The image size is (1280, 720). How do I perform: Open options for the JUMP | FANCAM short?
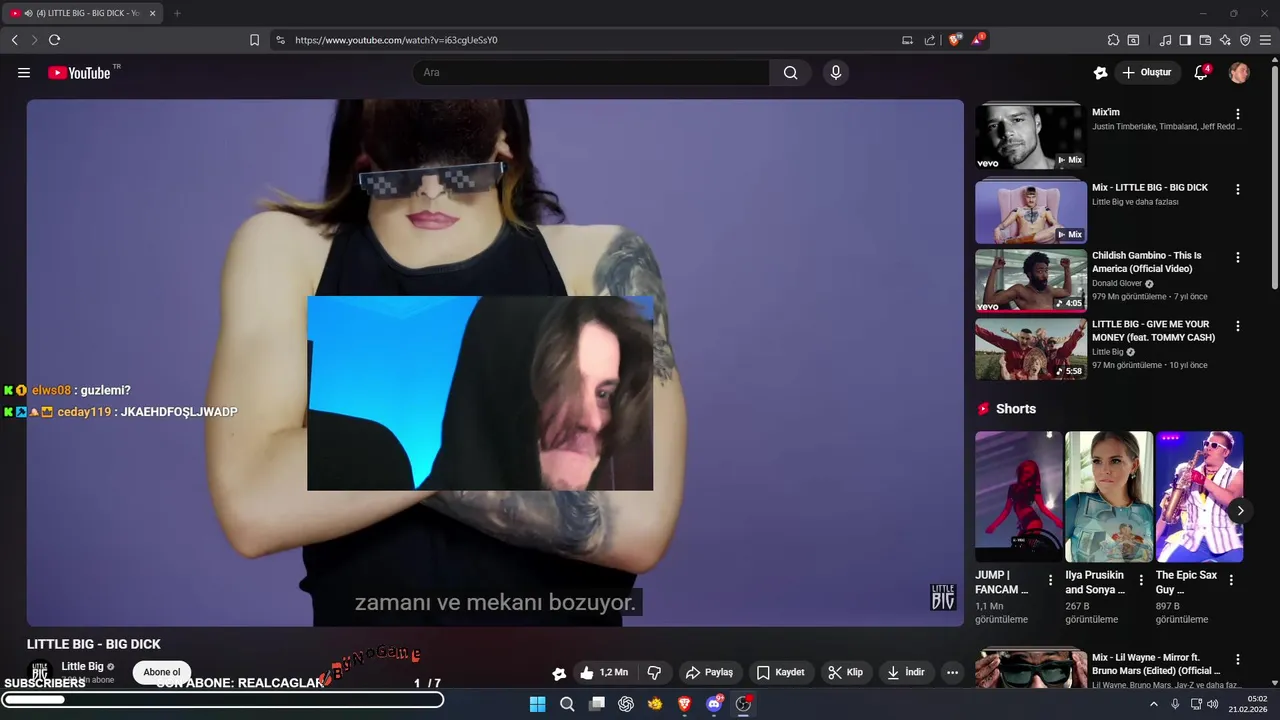[x=1050, y=580]
